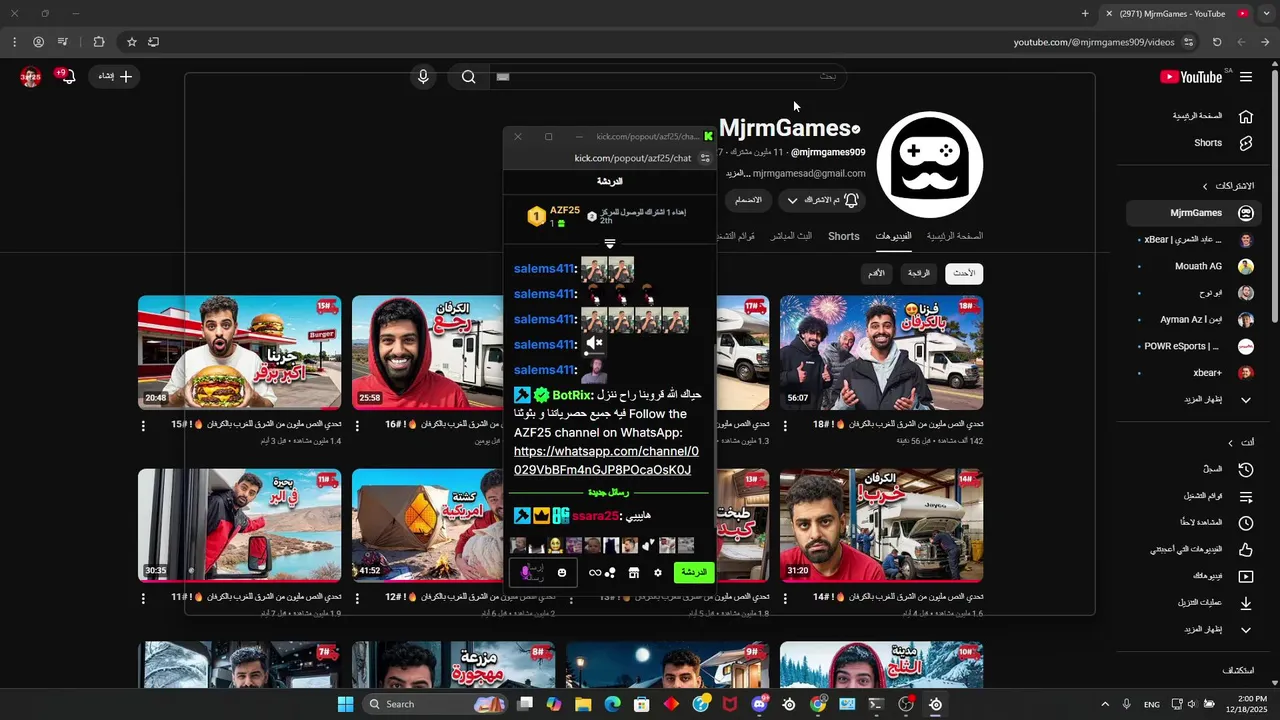Open Liked videos thumbs-up in sidebar
1280x720 pixels.
tap(1245, 550)
